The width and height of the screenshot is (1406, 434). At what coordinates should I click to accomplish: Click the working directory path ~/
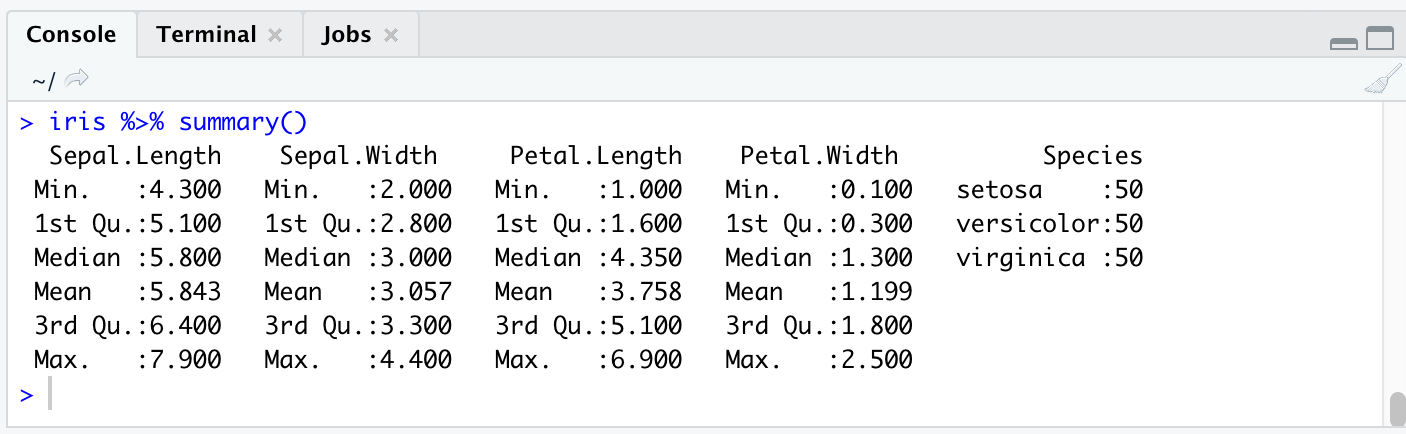click(43, 80)
